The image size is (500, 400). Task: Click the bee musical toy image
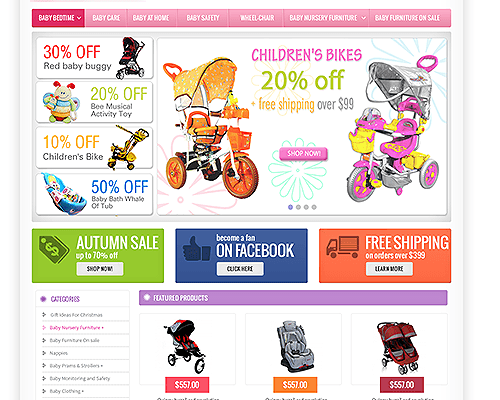[x=62, y=103]
